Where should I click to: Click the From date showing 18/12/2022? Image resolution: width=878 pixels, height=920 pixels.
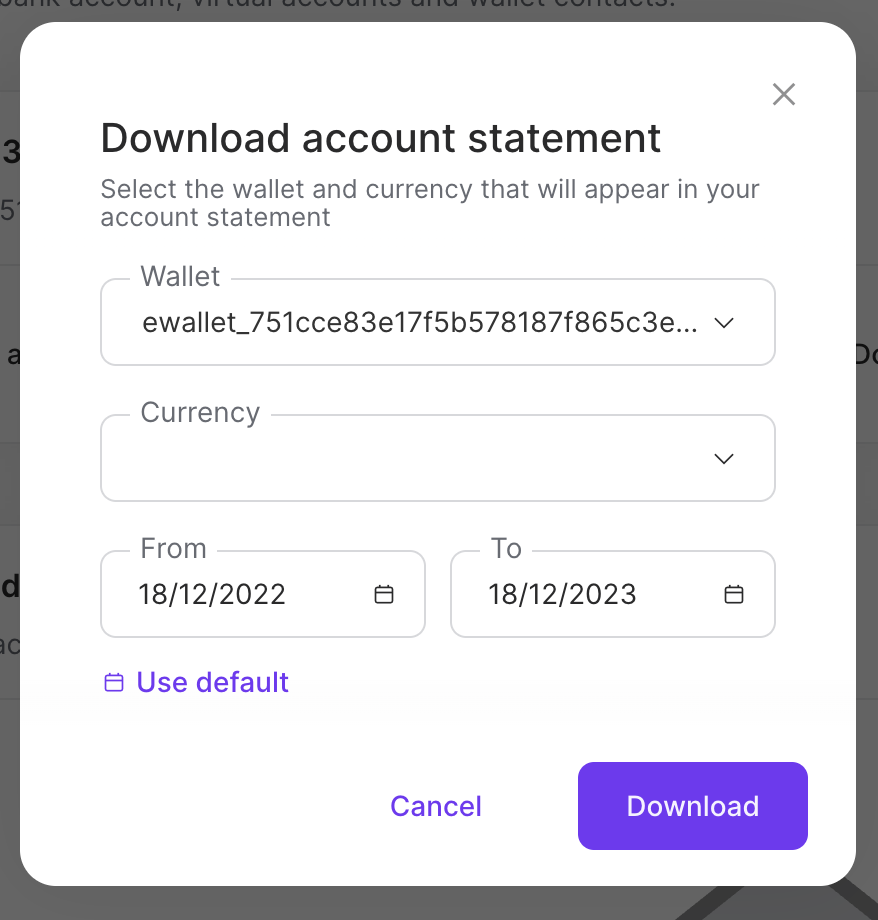coord(212,593)
